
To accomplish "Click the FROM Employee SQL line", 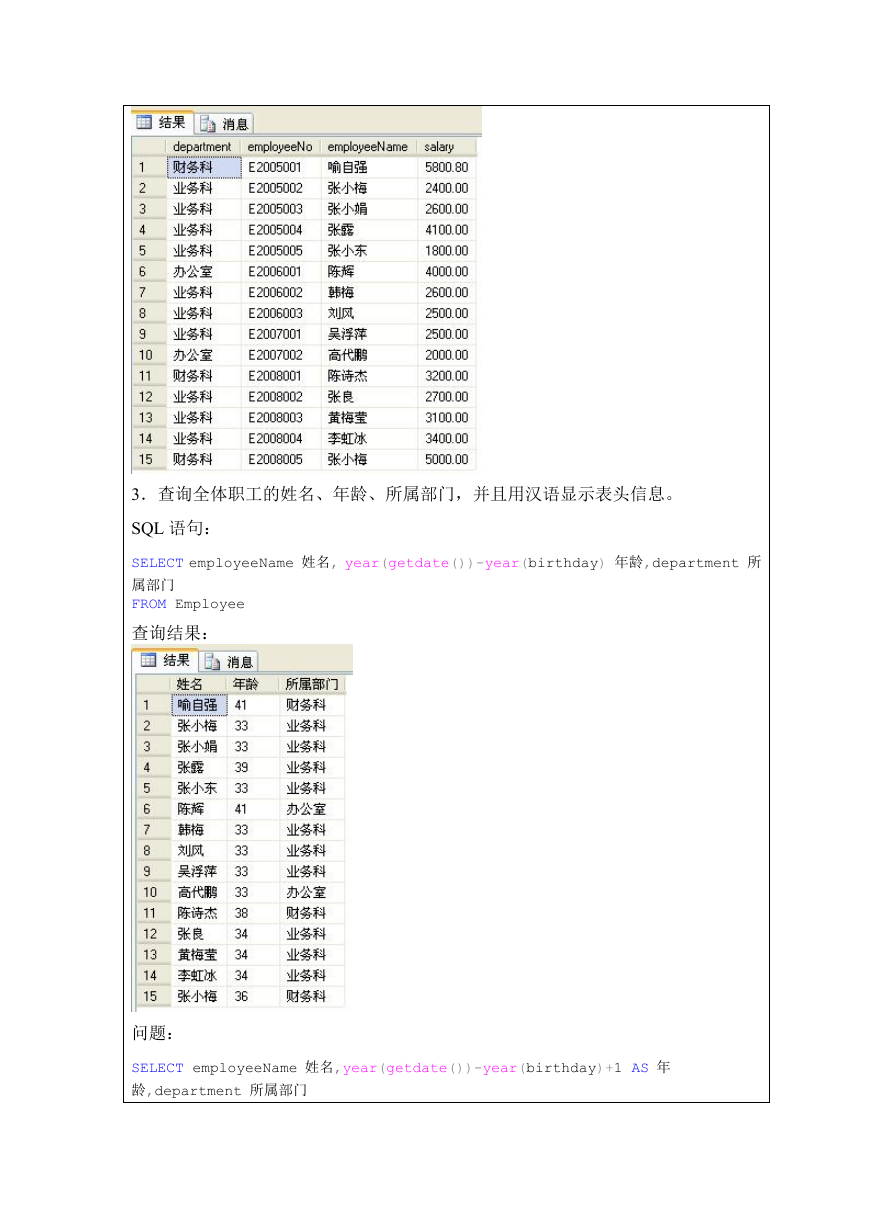I will (x=188, y=604).
